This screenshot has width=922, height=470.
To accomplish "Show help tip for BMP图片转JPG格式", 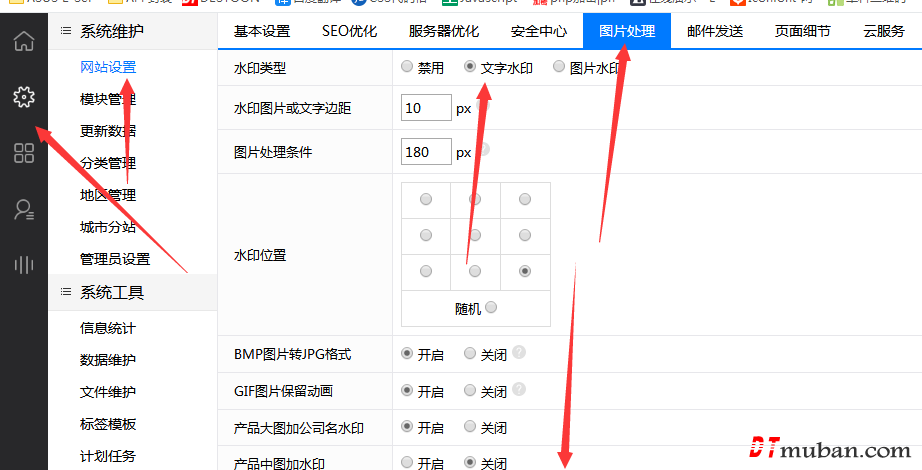I will [519, 353].
